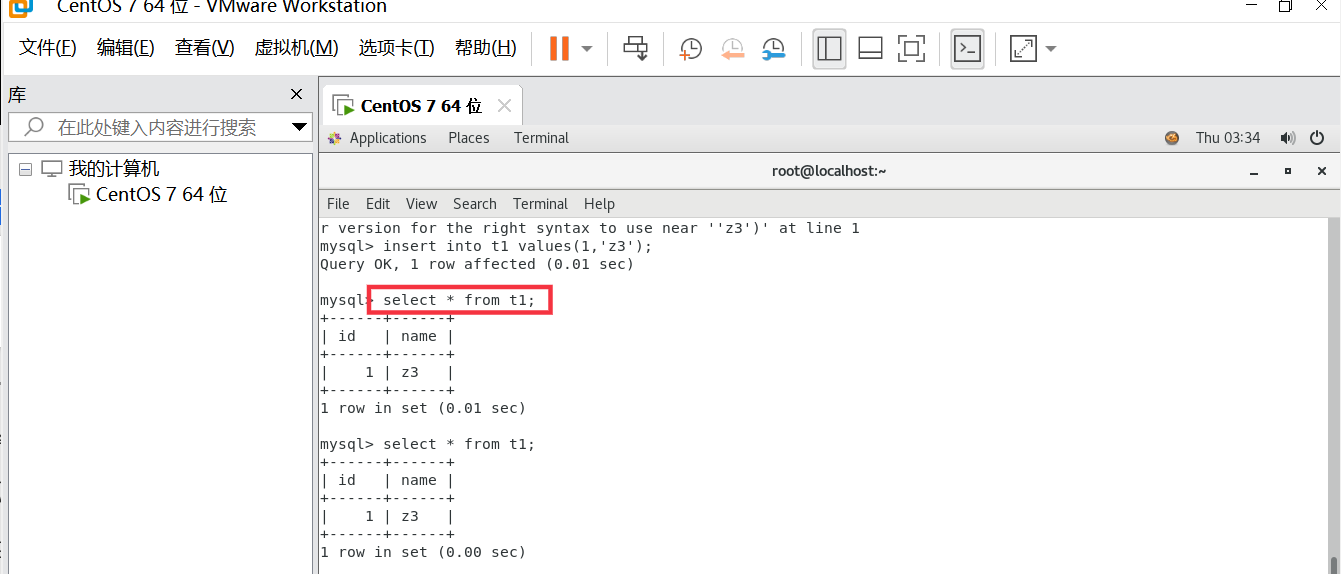The image size is (1341, 575).
Task: Toggle the library sidebar view
Action: (829, 48)
